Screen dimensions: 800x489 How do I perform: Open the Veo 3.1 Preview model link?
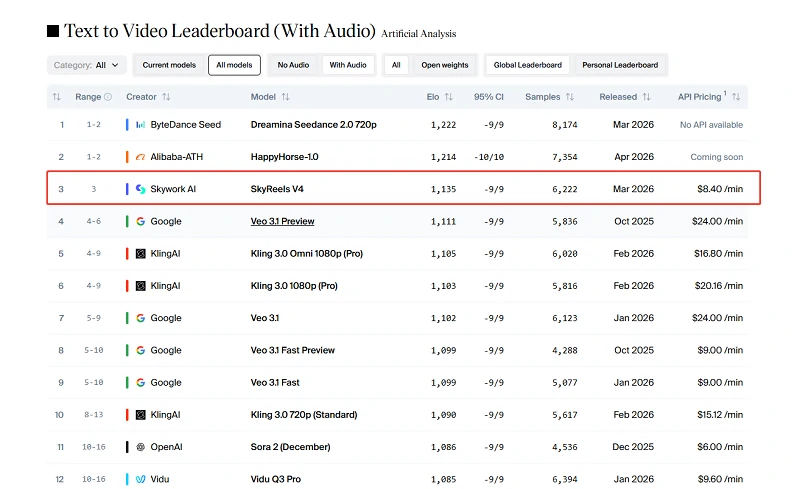click(x=282, y=222)
